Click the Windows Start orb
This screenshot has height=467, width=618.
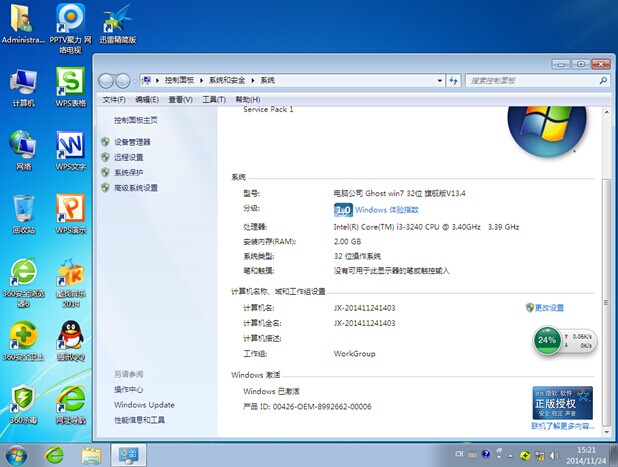tap(16, 455)
